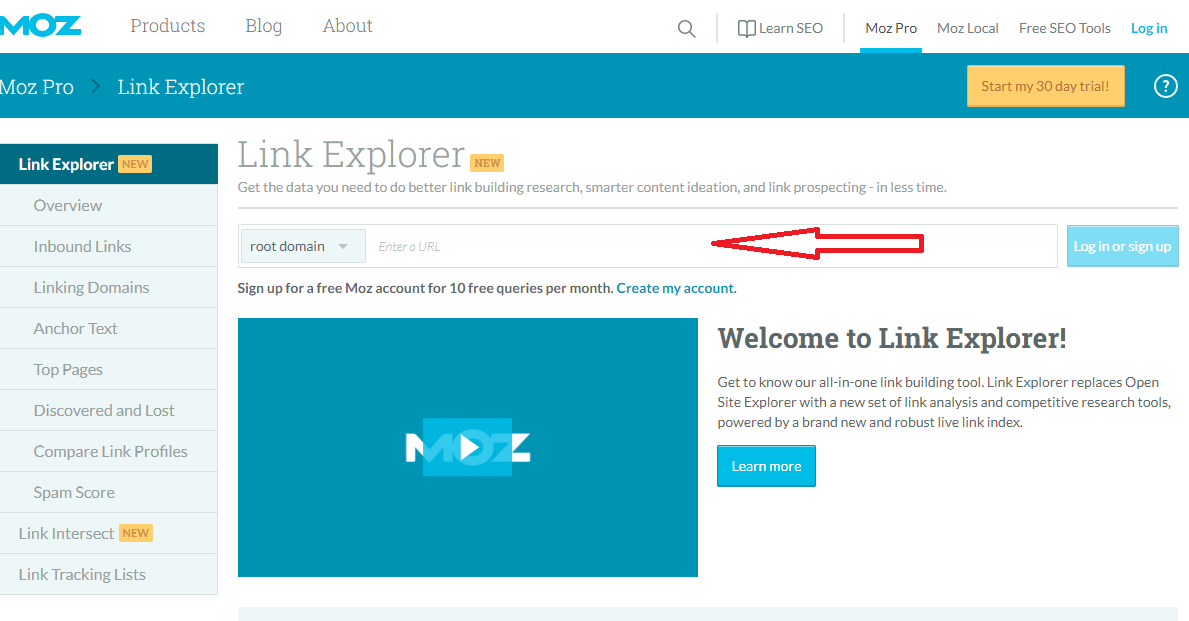1189x621 pixels.
Task: Open Compare Link Profiles section
Action: (x=108, y=451)
